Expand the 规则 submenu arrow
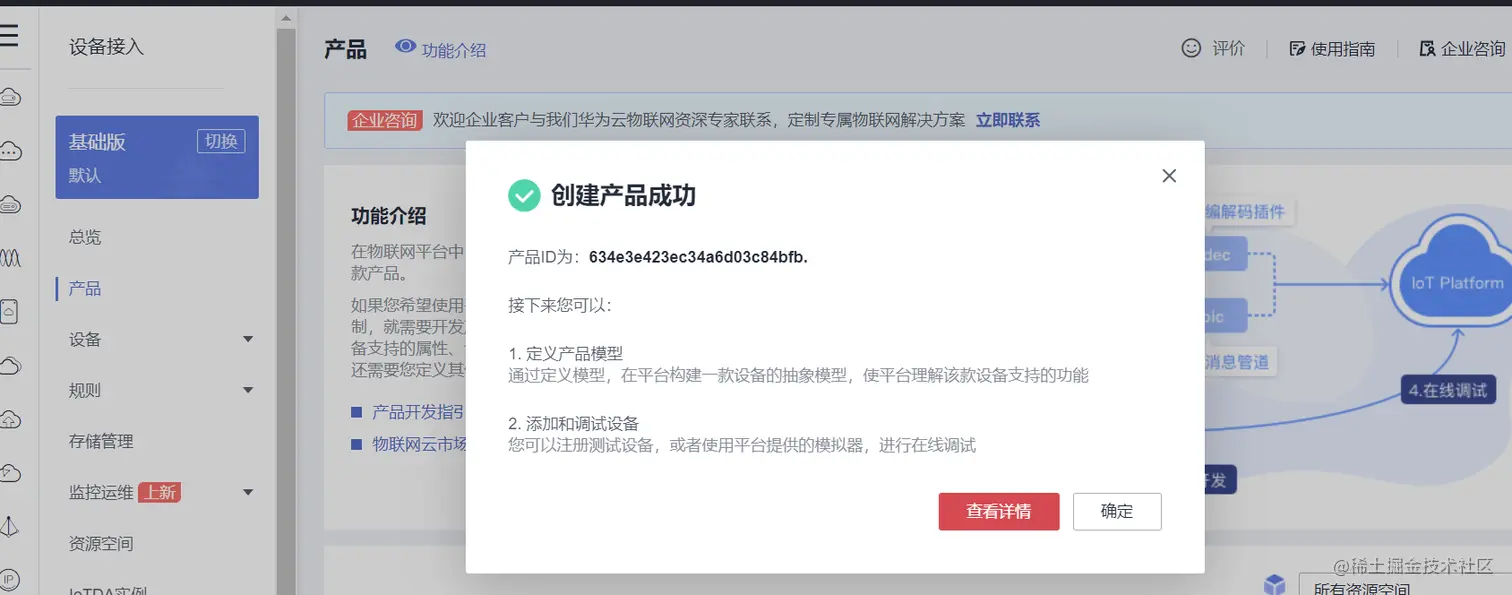Image resolution: width=1512 pixels, height=595 pixels. pyautogui.click(x=248, y=391)
